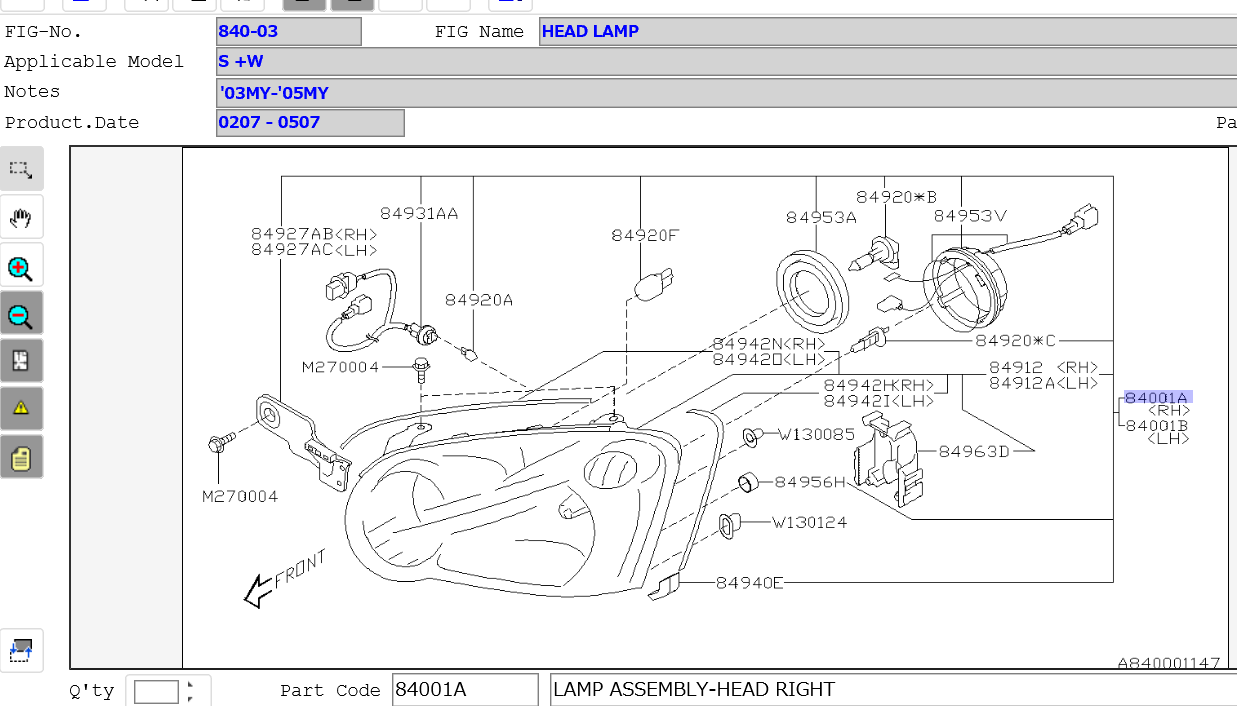Pick part number 84953A on diagram
1237x706 pixels.
click(x=820, y=217)
